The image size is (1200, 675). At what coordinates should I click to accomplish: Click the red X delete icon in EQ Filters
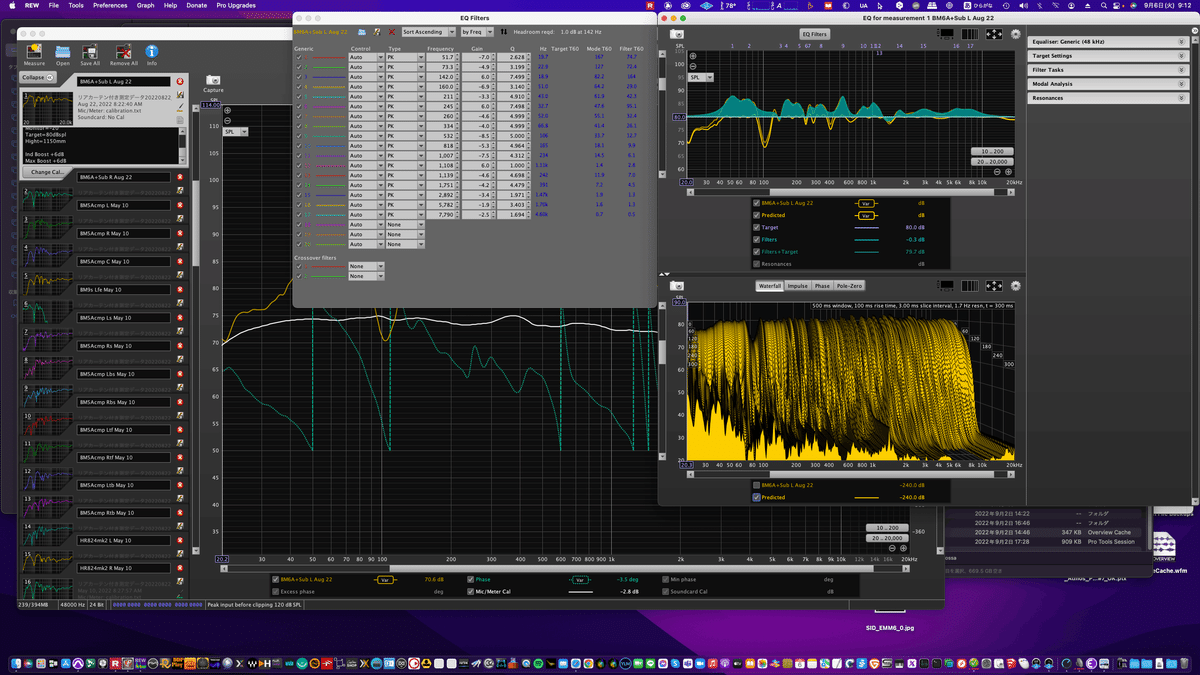click(392, 32)
